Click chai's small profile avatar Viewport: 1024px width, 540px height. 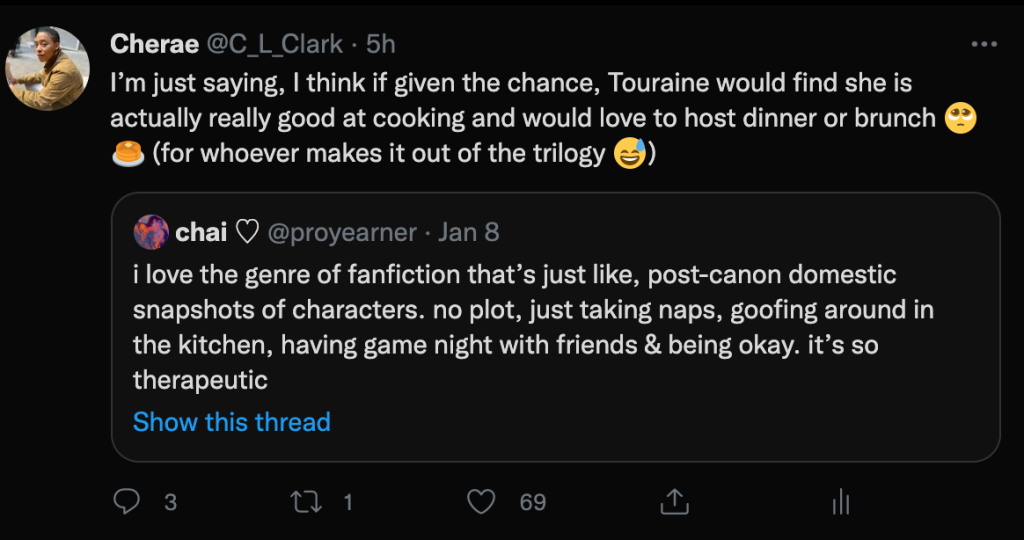pos(150,232)
